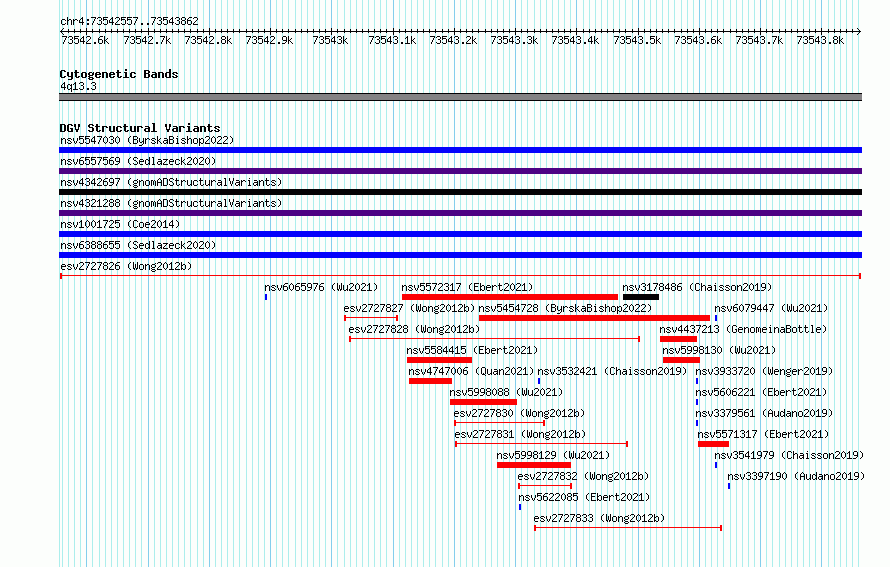Select esv2727826 (Wong2012b) label
890x567 pixels.
126,266
